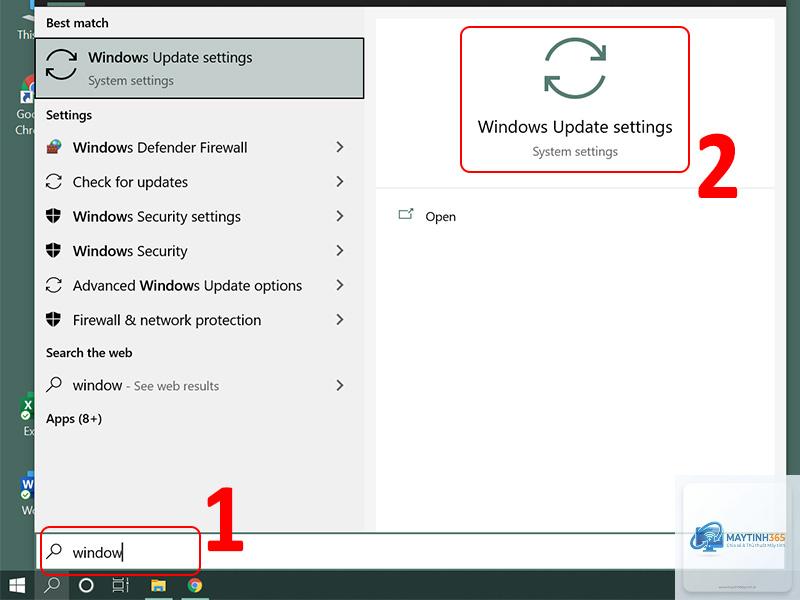Select Check for updates result

[196, 182]
